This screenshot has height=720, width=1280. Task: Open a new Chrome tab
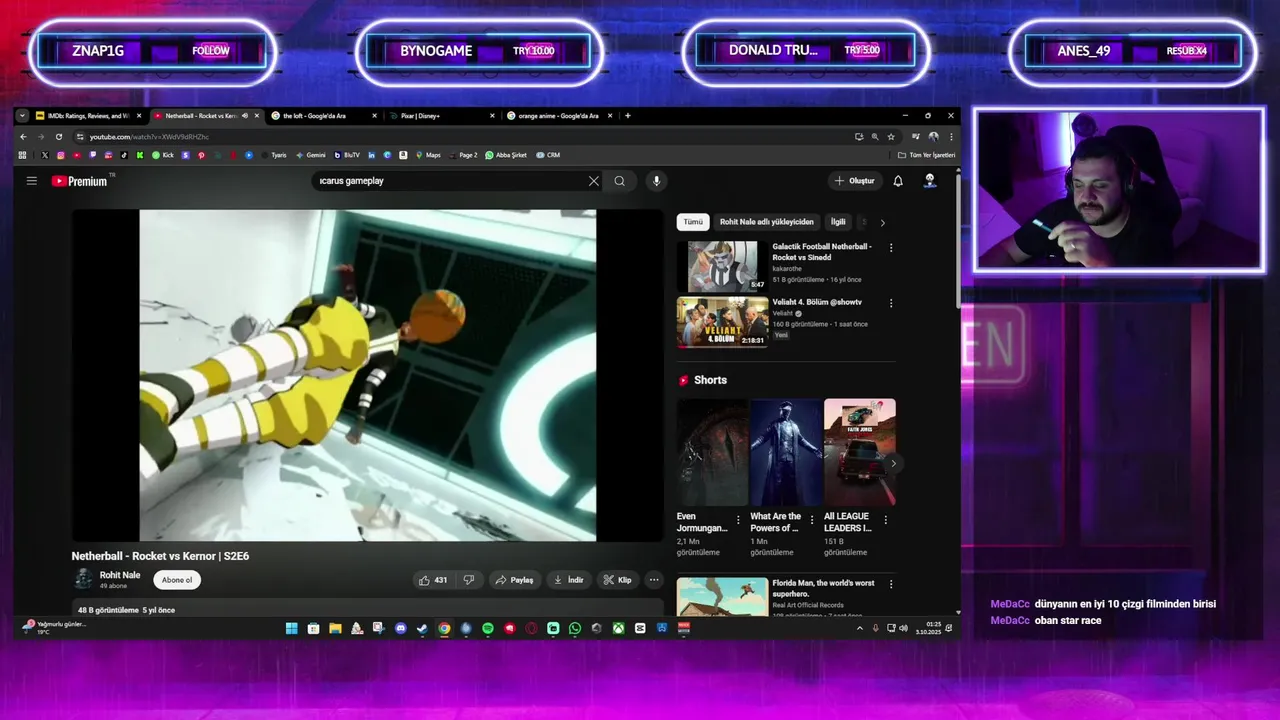click(x=628, y=116)
